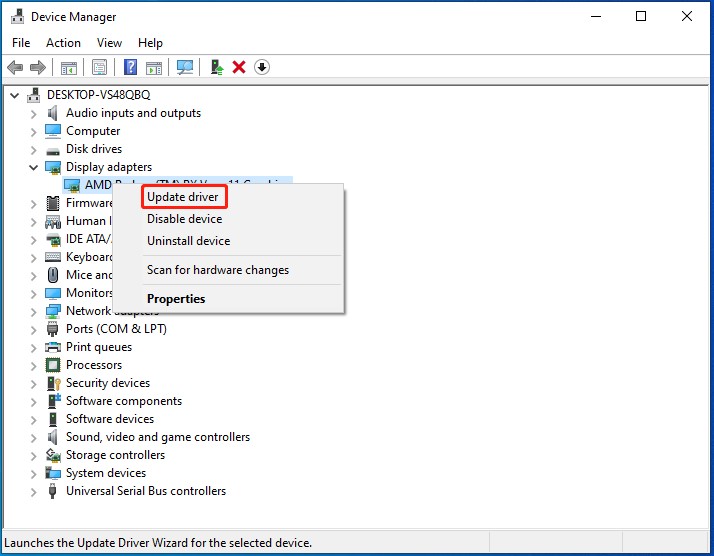Click the down-arrow Disable device toolbar icon

coord(262,67)
